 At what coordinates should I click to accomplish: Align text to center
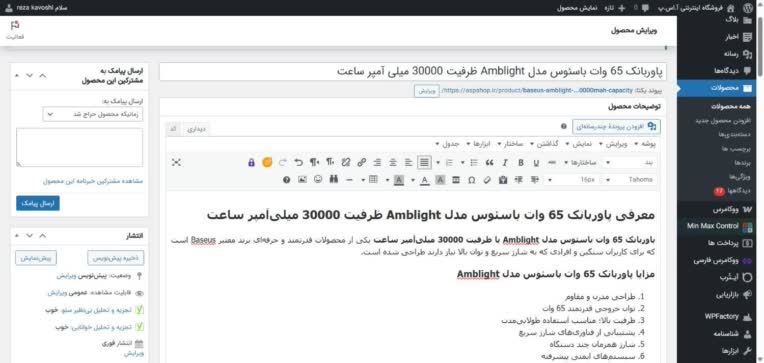393,162
